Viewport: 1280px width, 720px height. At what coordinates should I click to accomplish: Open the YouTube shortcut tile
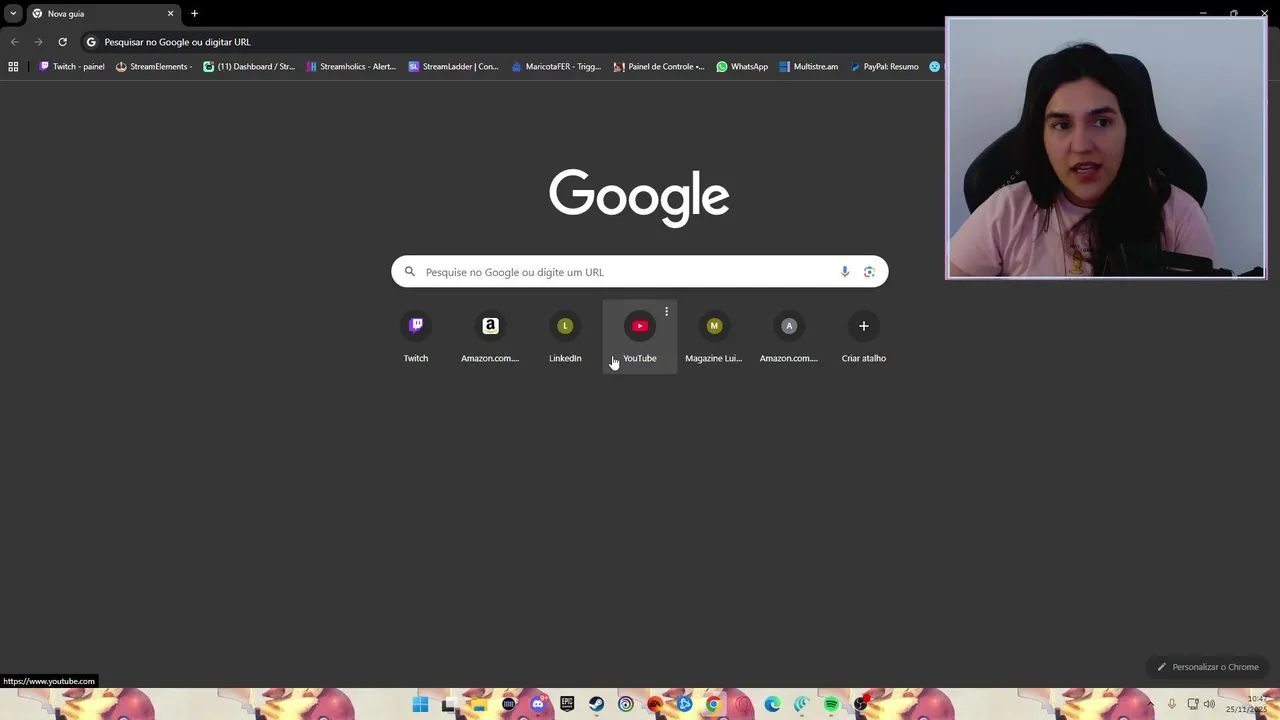point(640,337)
